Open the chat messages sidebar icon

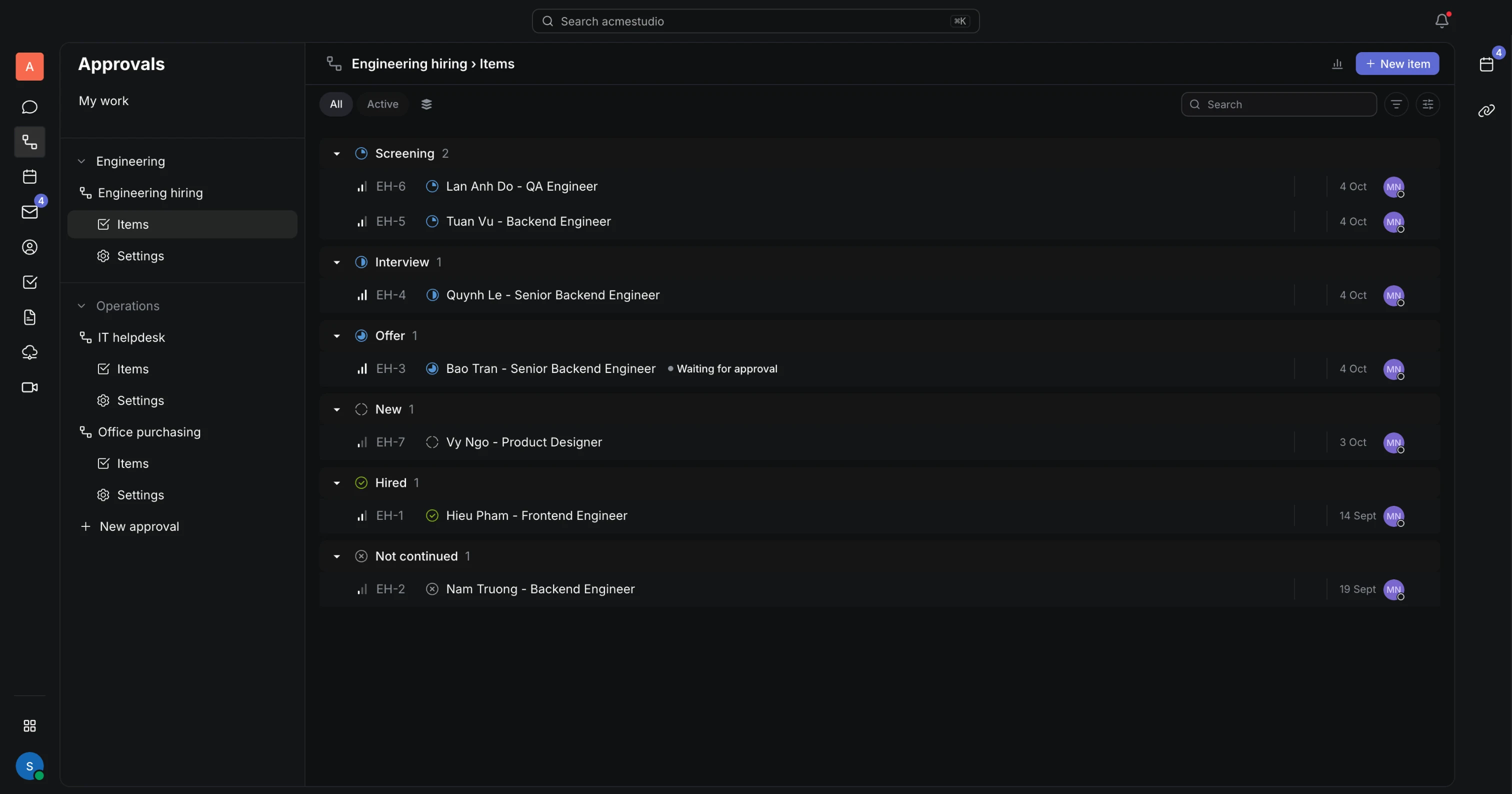(x=29, y=107)
